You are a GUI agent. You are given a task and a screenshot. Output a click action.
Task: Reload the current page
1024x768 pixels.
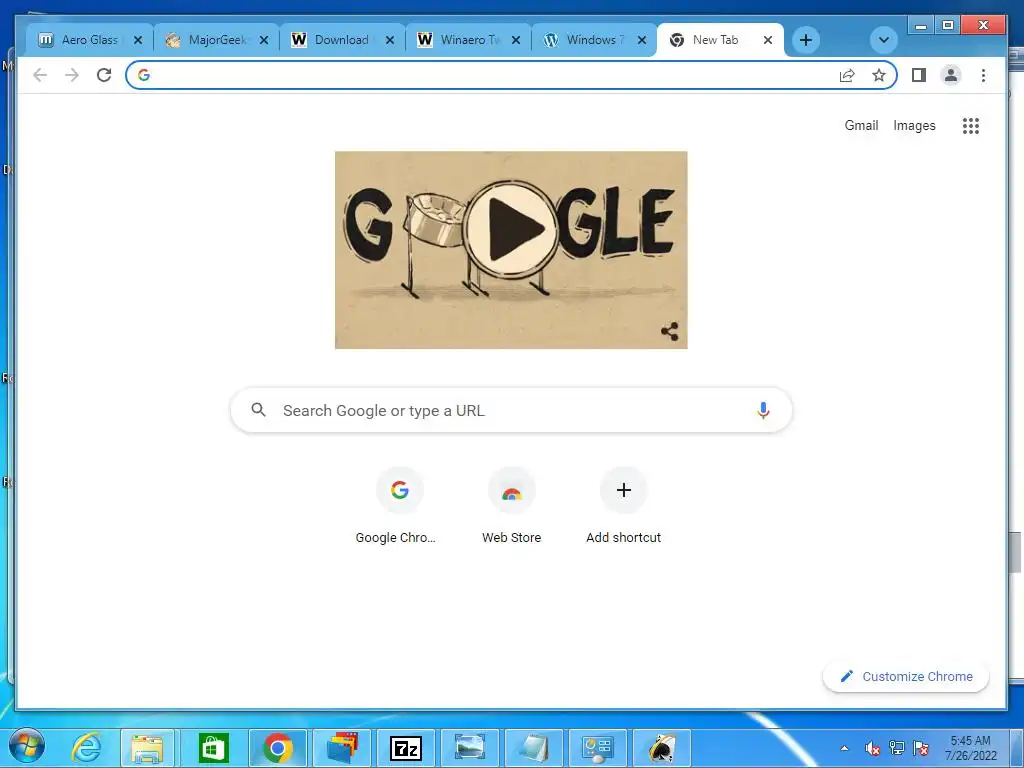click(104, 75)
